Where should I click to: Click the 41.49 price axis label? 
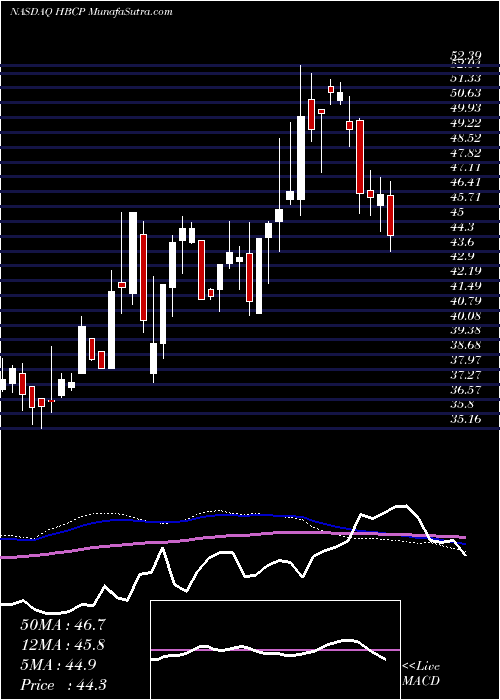click(466, 286)
